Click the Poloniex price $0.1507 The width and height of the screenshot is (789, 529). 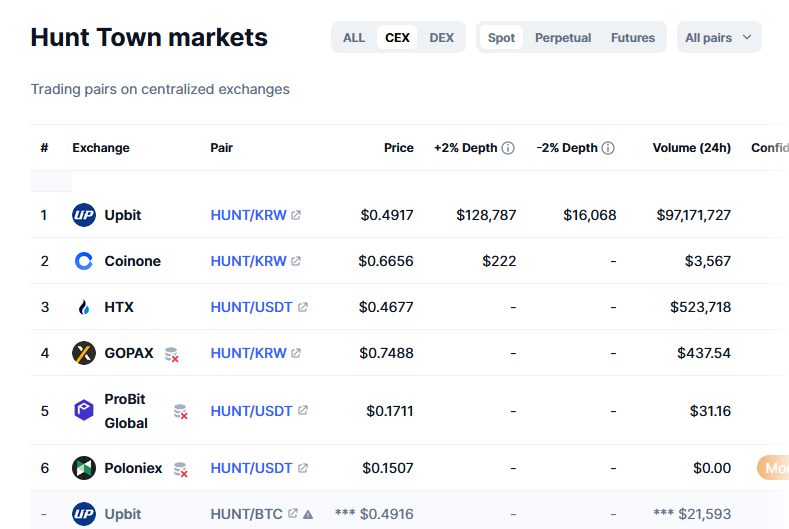point(388,468)
